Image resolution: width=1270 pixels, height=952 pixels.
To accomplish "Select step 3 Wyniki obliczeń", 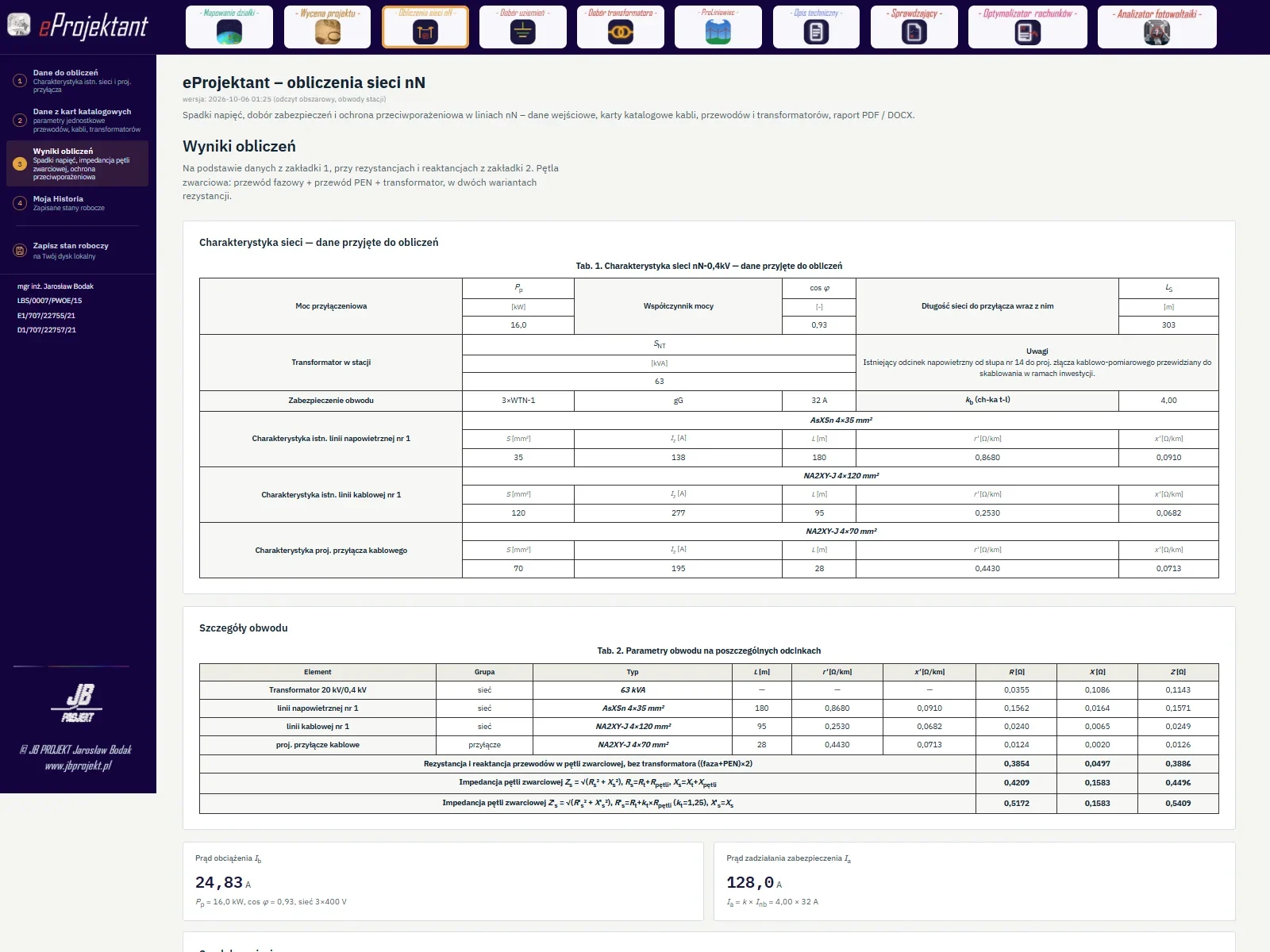I will pos(77,163).
